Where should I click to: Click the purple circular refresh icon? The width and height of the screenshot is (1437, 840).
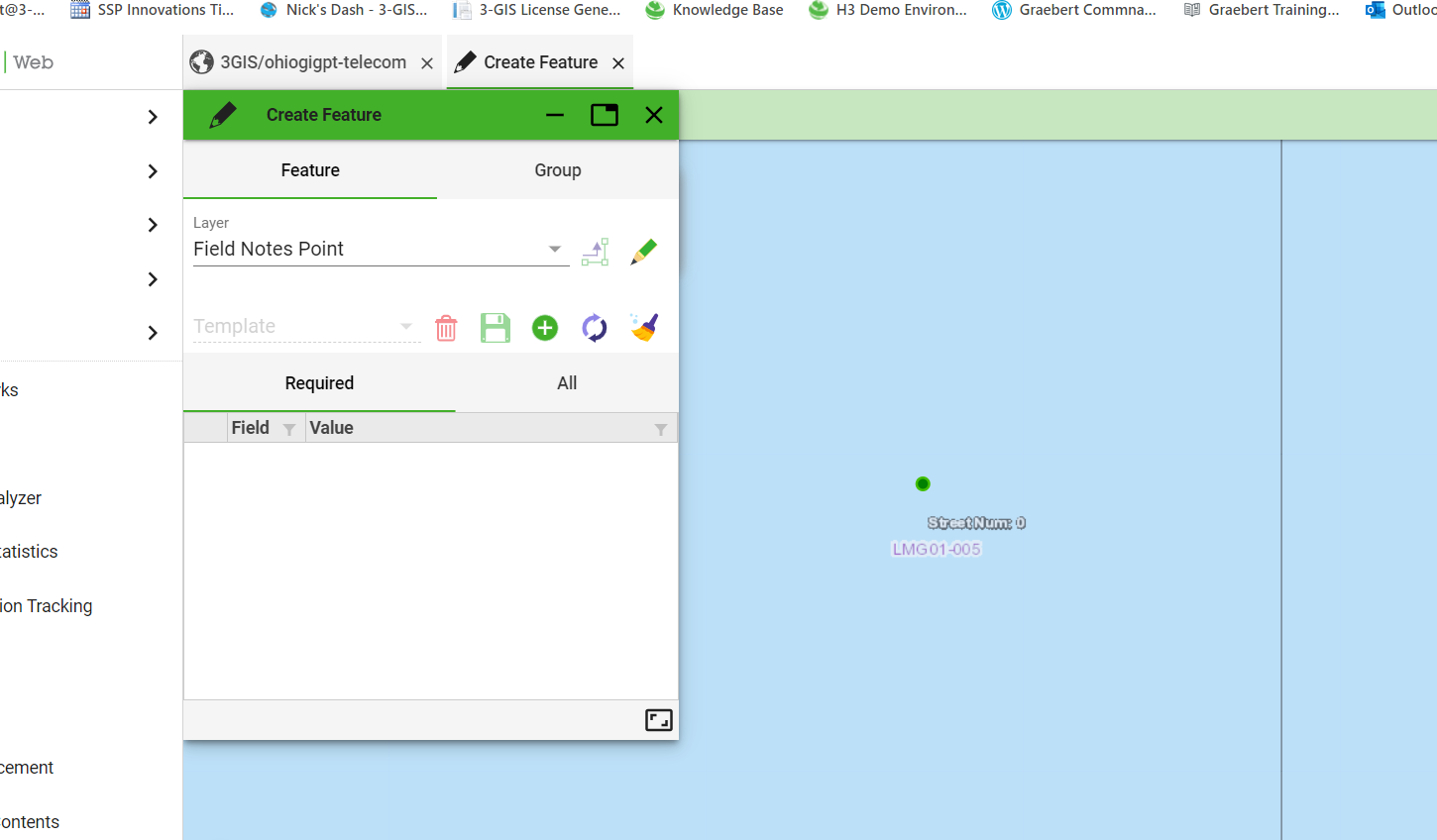tap(594, 328)
